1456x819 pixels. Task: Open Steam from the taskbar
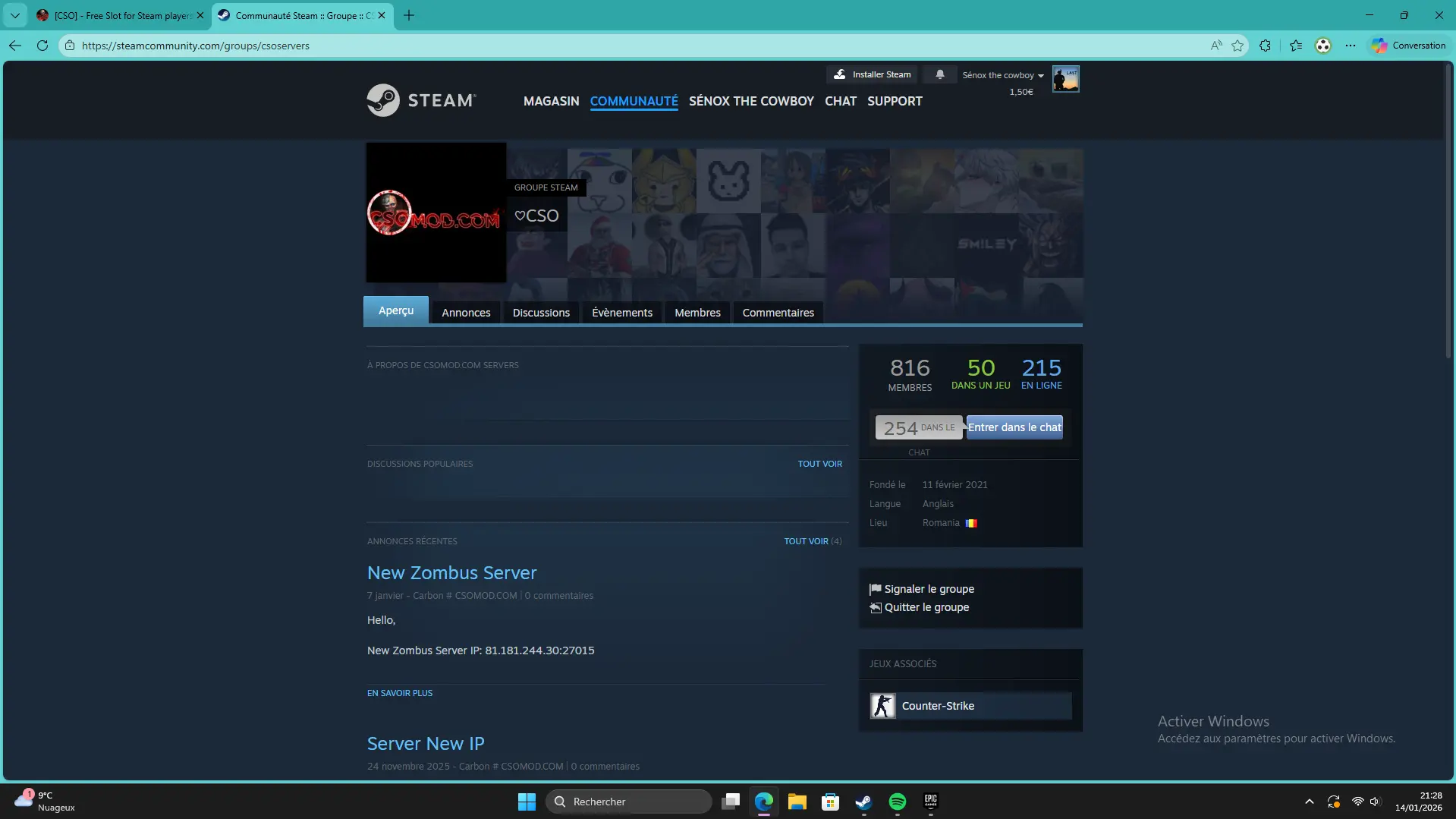tap(863, 802)
